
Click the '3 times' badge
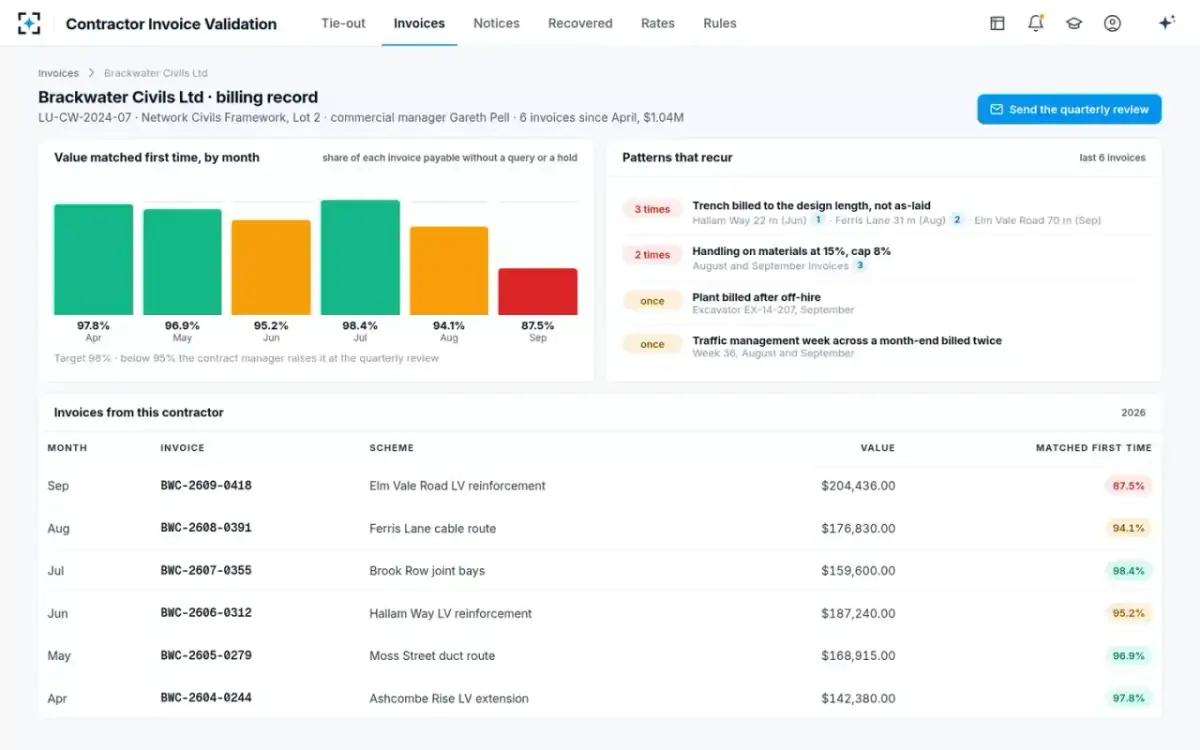[x=652, y=209]
